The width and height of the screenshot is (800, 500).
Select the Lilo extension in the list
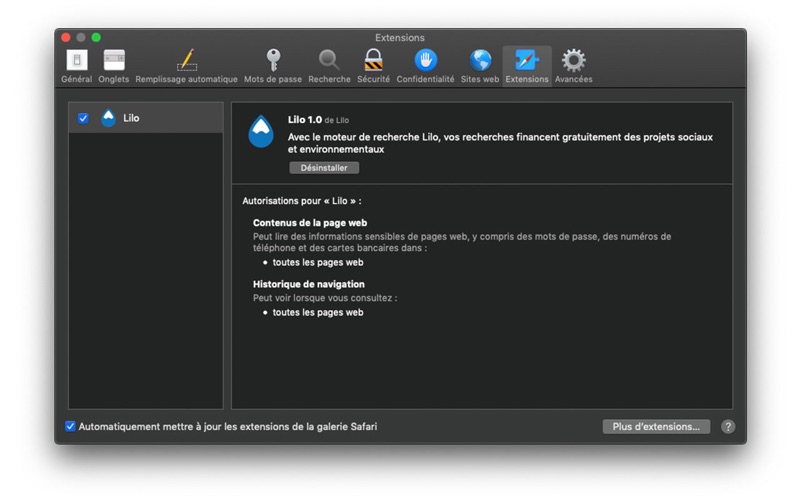[x=146, y=118]
